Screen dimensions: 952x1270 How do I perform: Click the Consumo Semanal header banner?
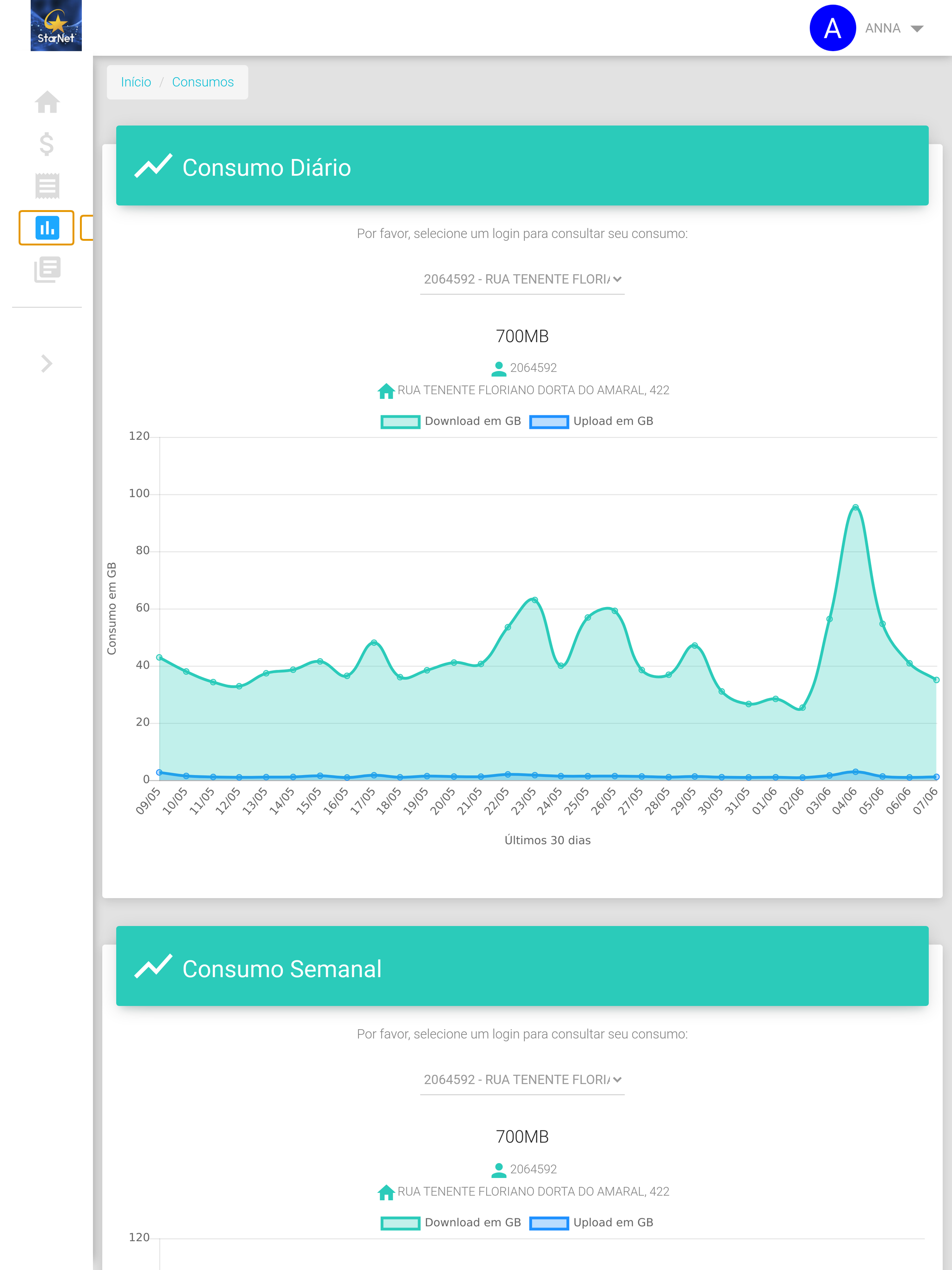pyautogui.click(x=522, y=966)
